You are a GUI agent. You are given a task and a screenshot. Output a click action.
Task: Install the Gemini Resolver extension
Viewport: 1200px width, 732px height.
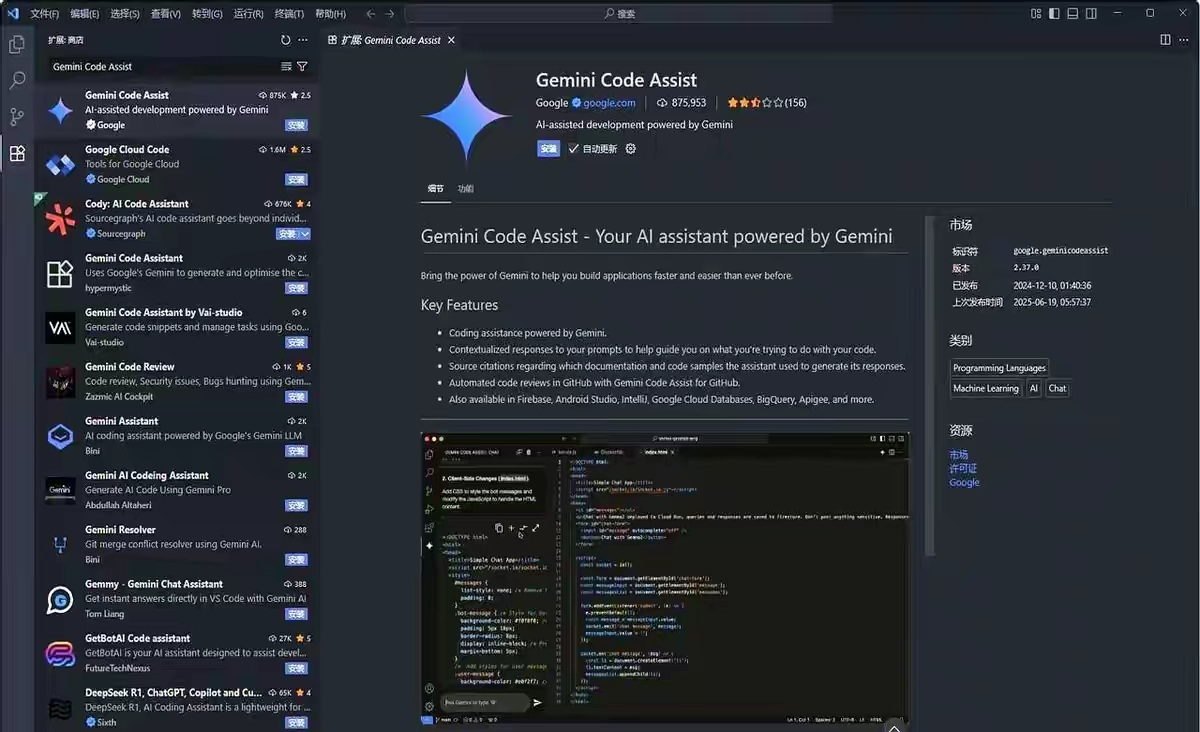coord(296,560)
